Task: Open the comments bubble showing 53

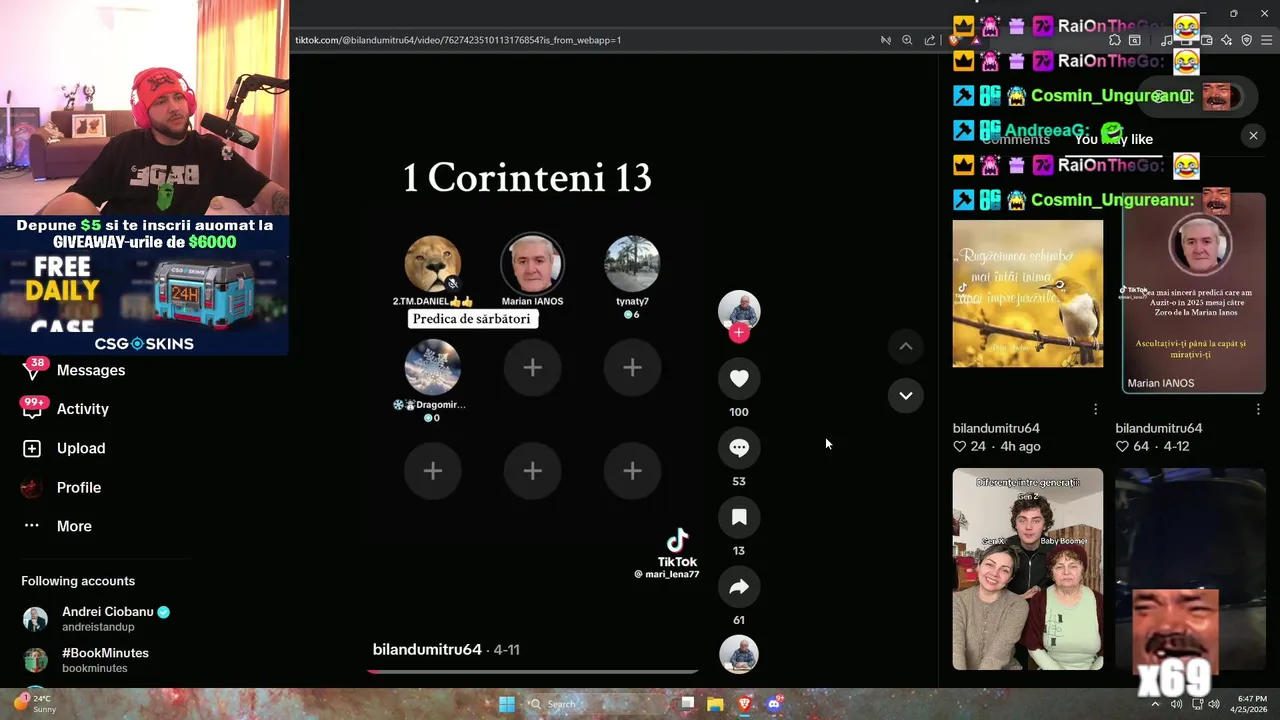Action: pos(739,448)
